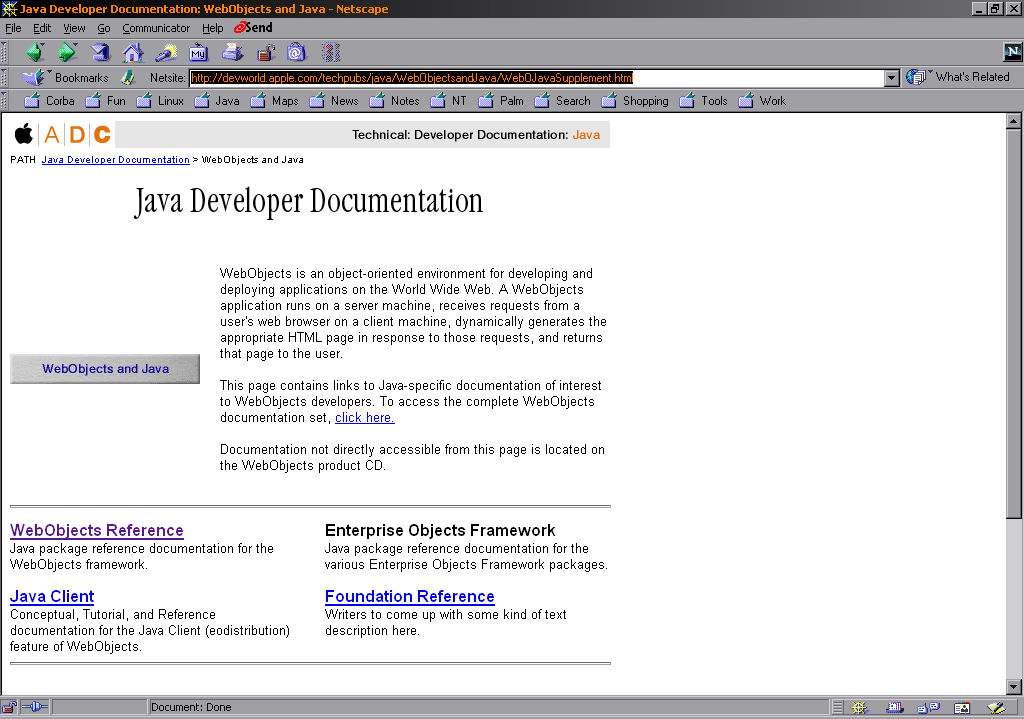Open the Notes bookmark folder
Viewport: 1024px width, 719px height.
pos(394,101)
